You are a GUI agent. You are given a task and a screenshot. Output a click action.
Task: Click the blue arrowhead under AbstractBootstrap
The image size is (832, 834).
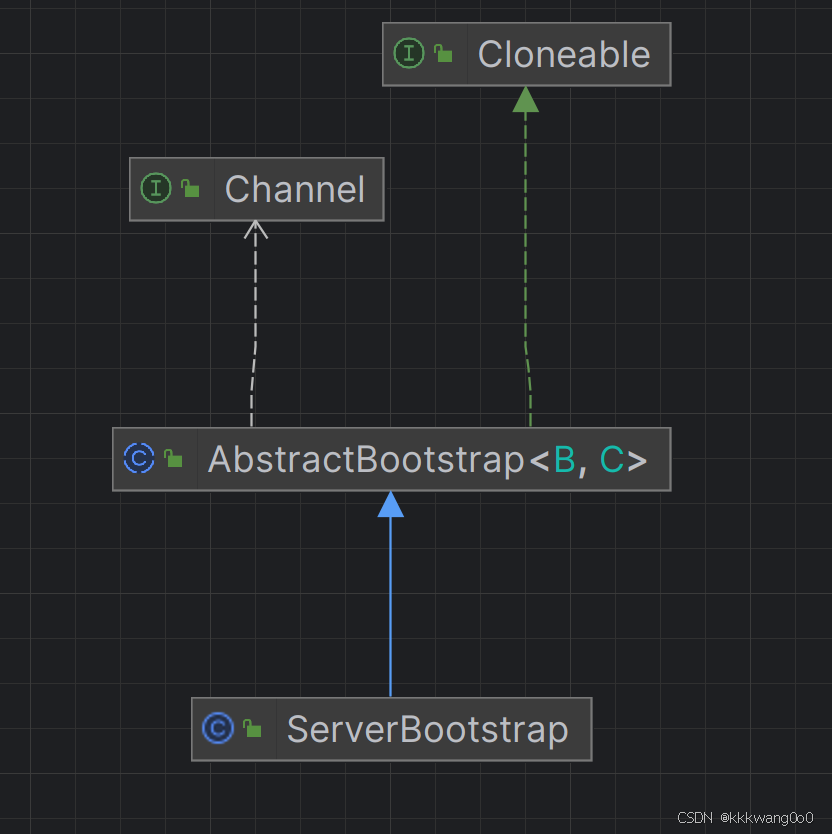coord(390,504)
